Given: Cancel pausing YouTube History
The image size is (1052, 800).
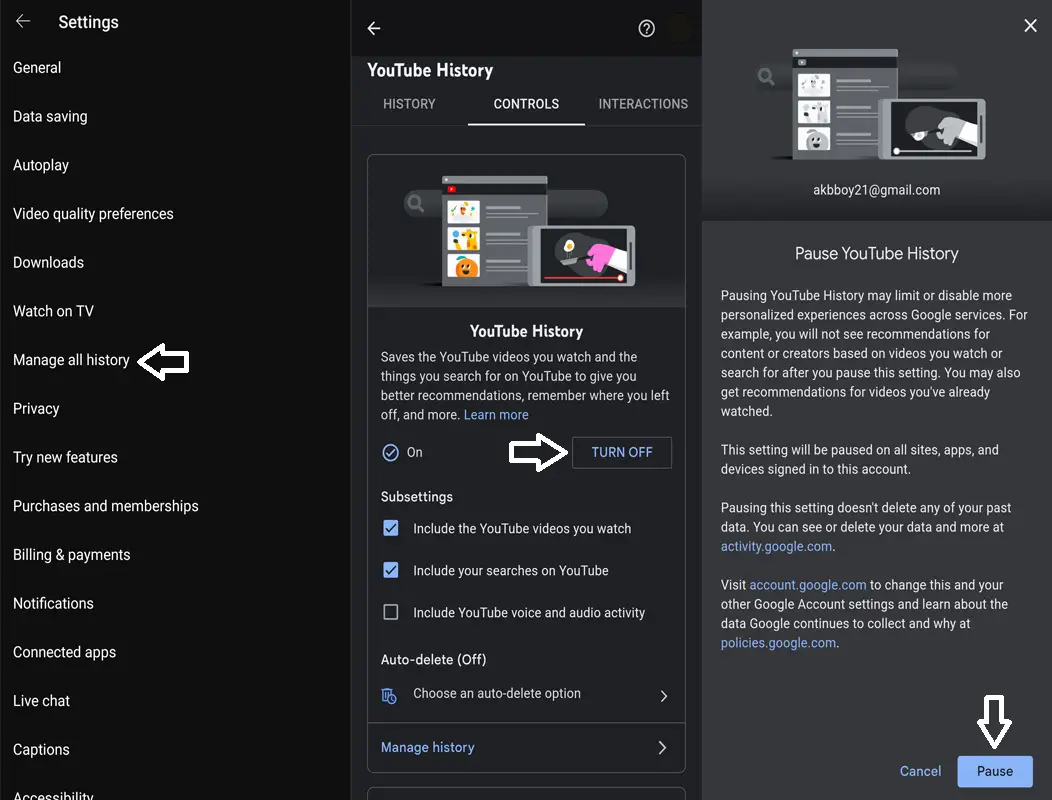Looking at the screenshot, I should click(x=920, y=771).
